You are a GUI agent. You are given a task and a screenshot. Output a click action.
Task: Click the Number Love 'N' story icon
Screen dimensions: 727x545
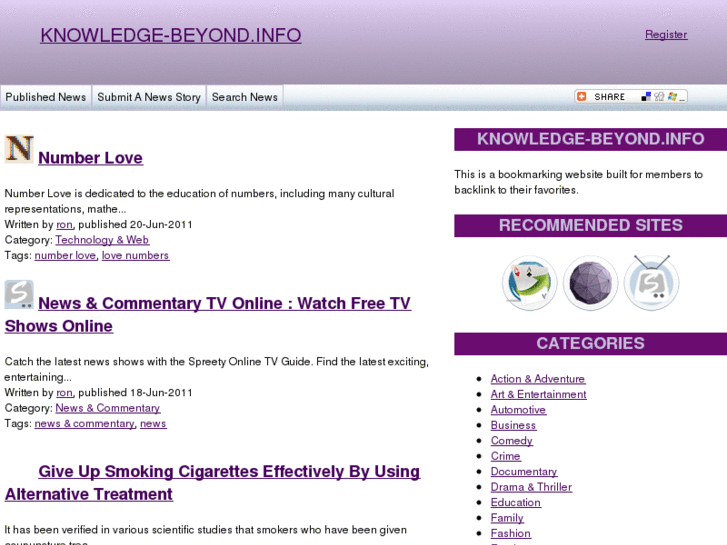click(x=19, y=149)
